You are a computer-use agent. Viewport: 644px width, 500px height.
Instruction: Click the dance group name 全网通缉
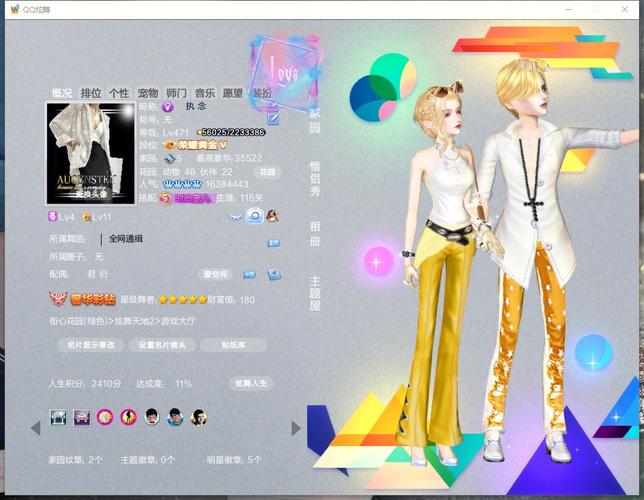click(126, 239)
